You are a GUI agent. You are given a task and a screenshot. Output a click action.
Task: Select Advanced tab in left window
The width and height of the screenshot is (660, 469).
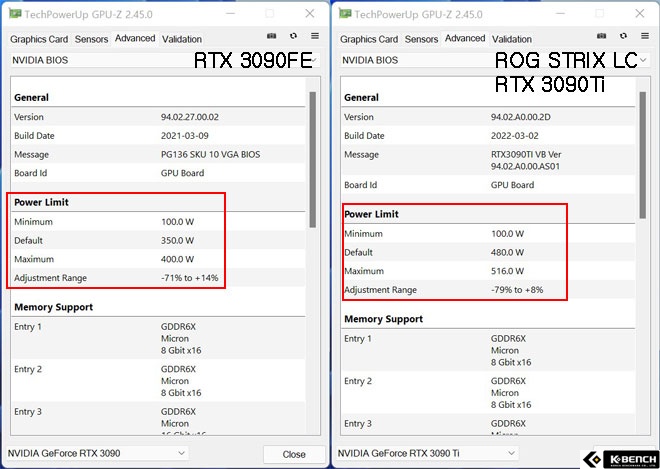(135, 38)
